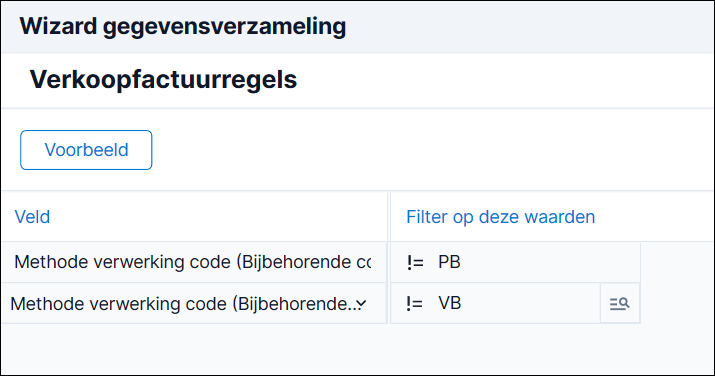Expand the second-row field dropdown chevron
This screenshot has height=376, width=715.
tap(361, 304)
